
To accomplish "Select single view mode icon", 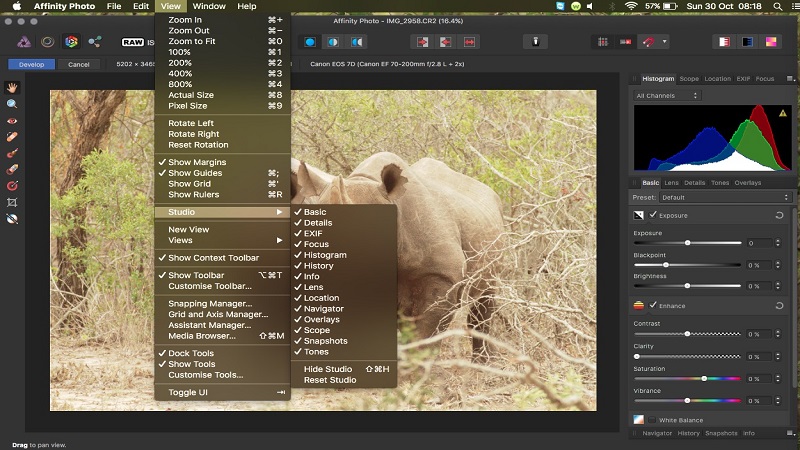I will coord(310,42).
